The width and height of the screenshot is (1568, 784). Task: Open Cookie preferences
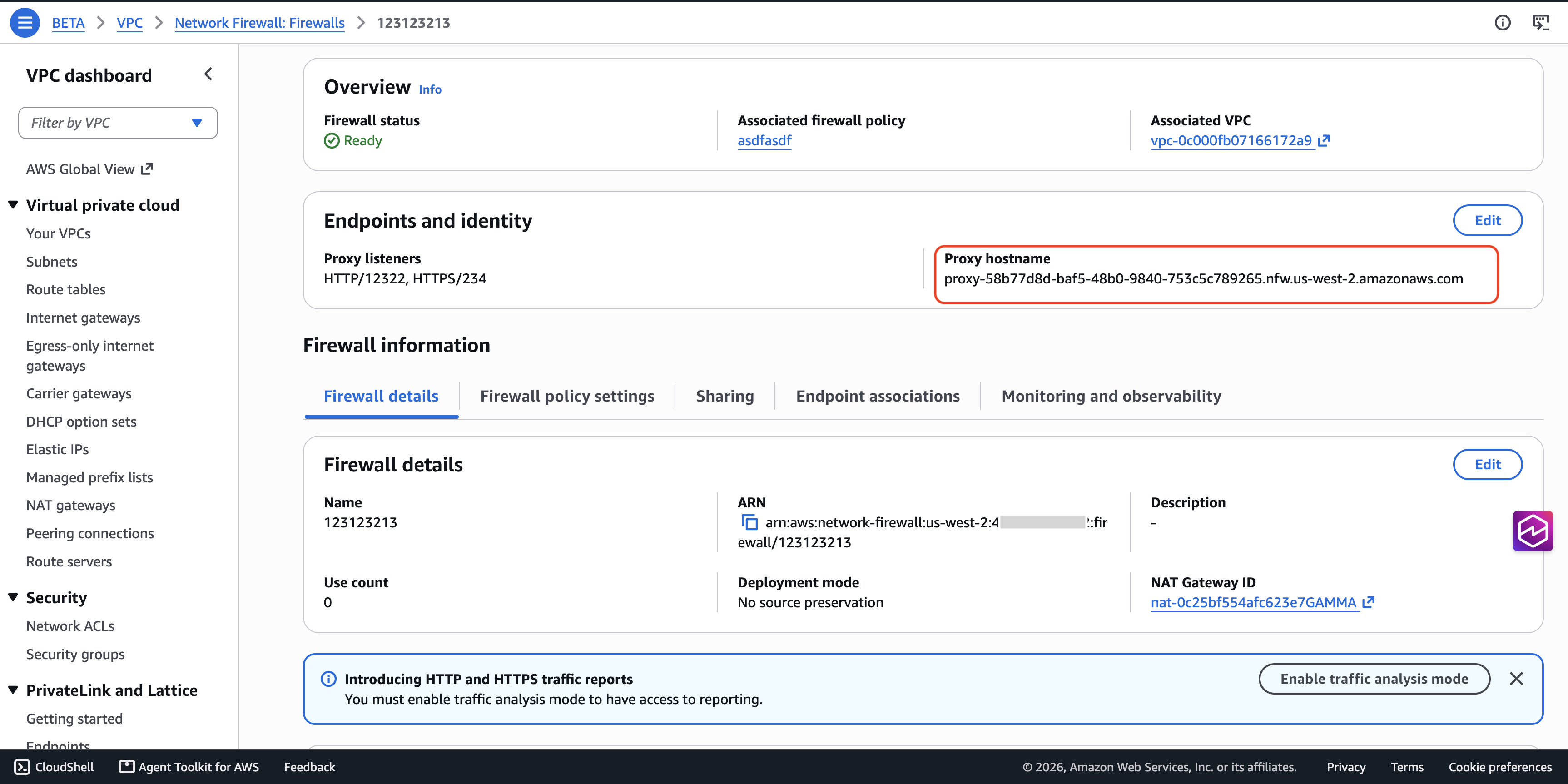click(x=1500, y=767)
